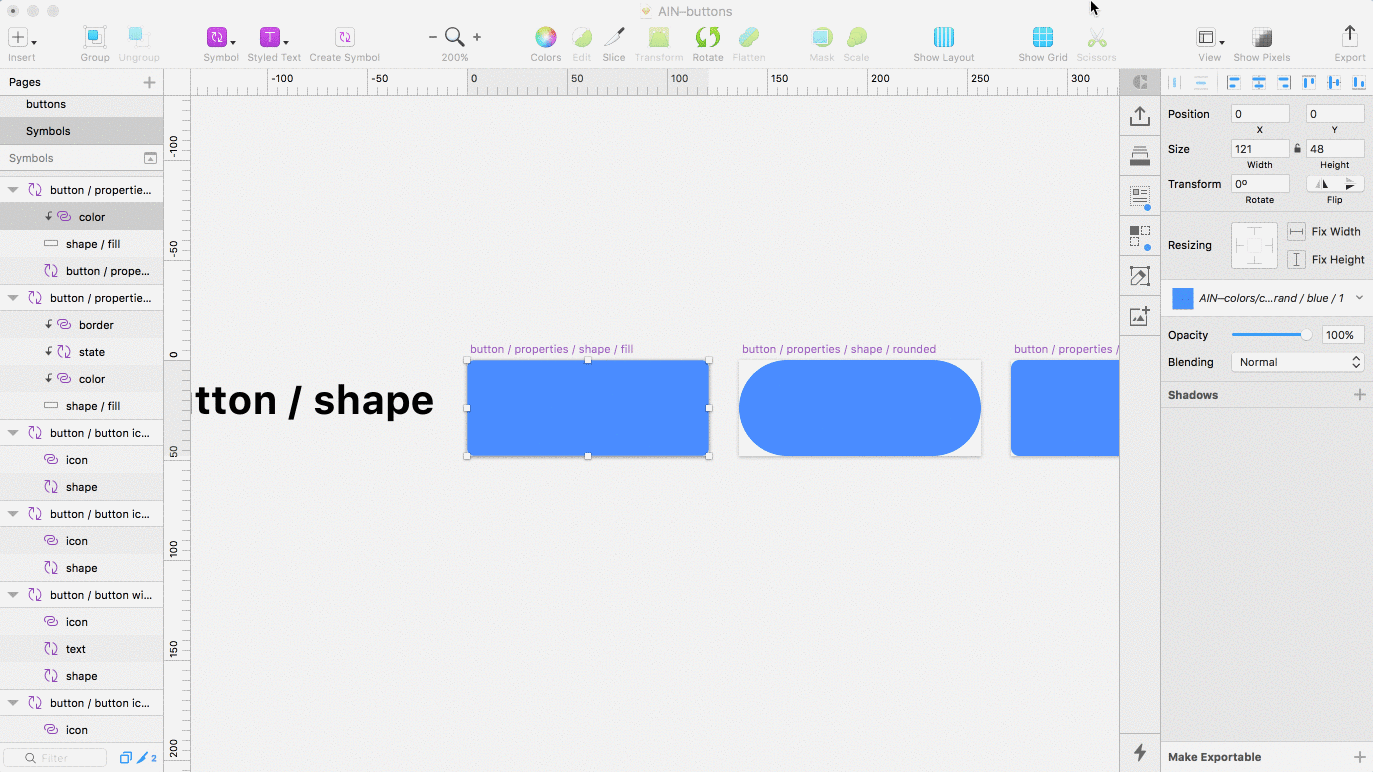The height and width of the screenshot is (772, 1373).
Task: Toggle the size proportions lock
Action: 1298,149
